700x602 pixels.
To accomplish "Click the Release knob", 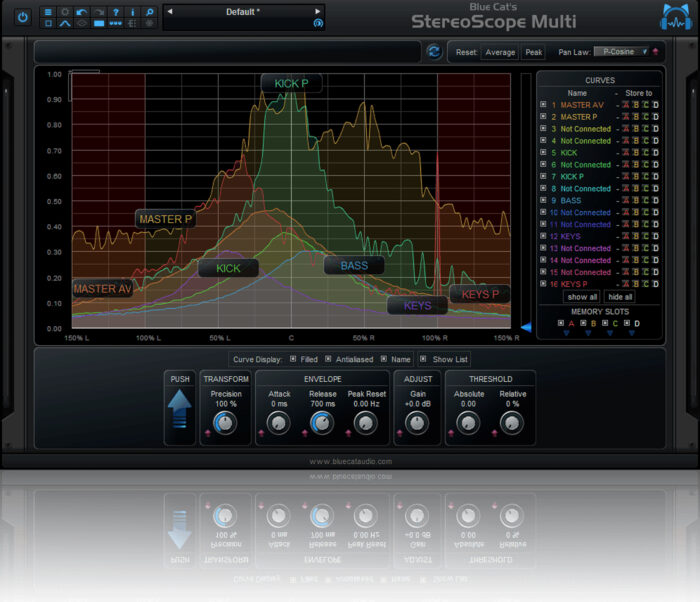I will pyautogui.click(x=322, y=423).
